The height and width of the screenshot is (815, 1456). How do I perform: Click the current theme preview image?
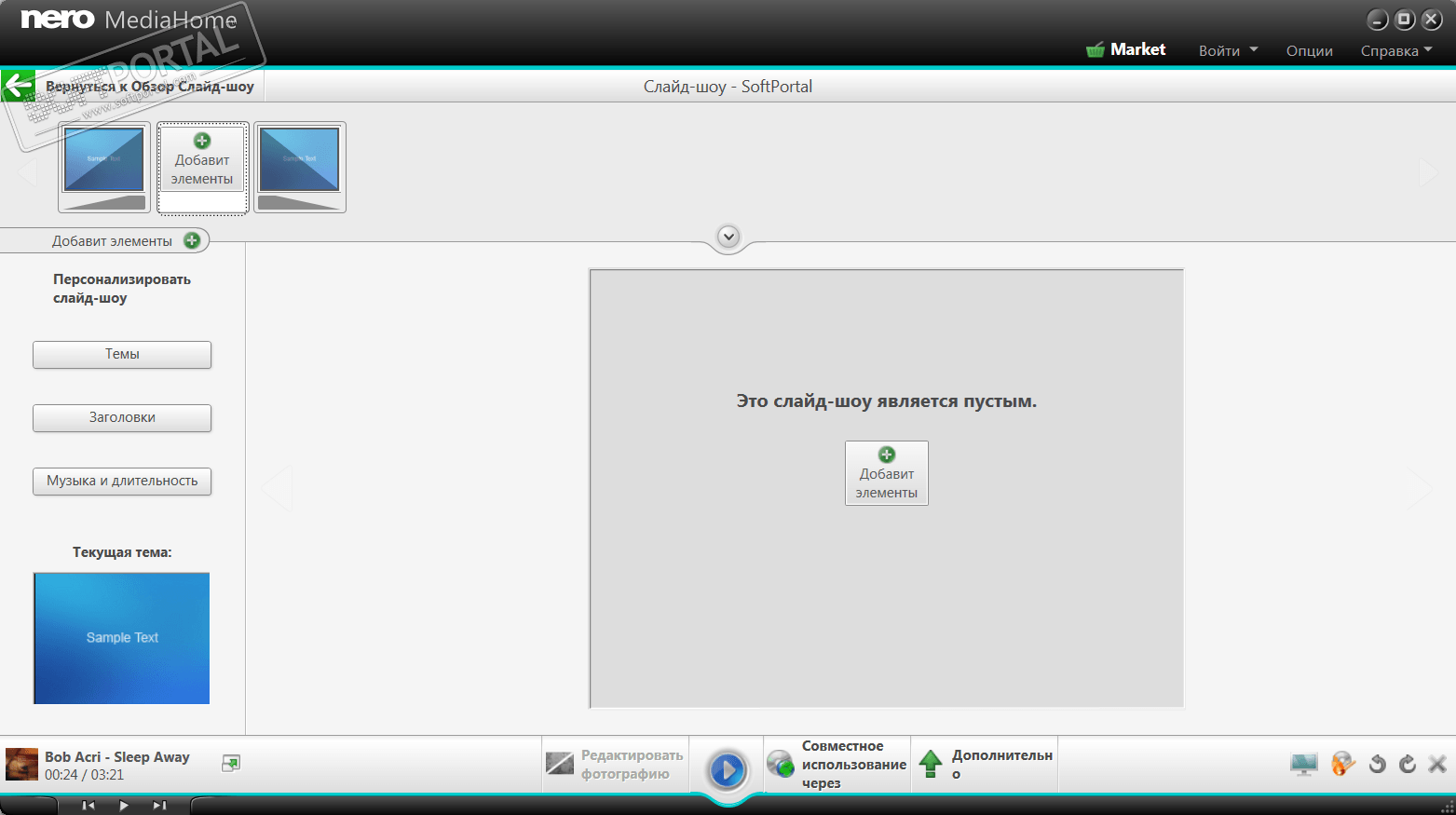click(x=122, y=638)
